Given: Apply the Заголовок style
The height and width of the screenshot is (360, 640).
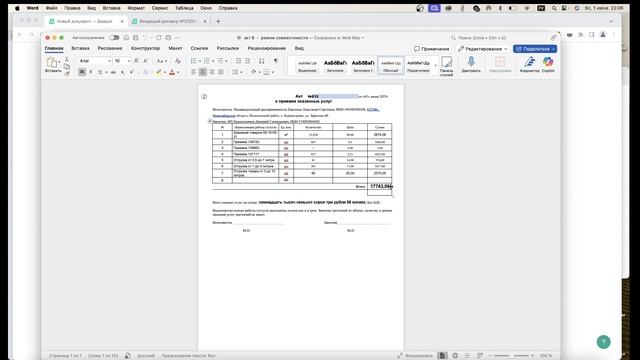Looking at the screenshot, I should coord(335,66).
